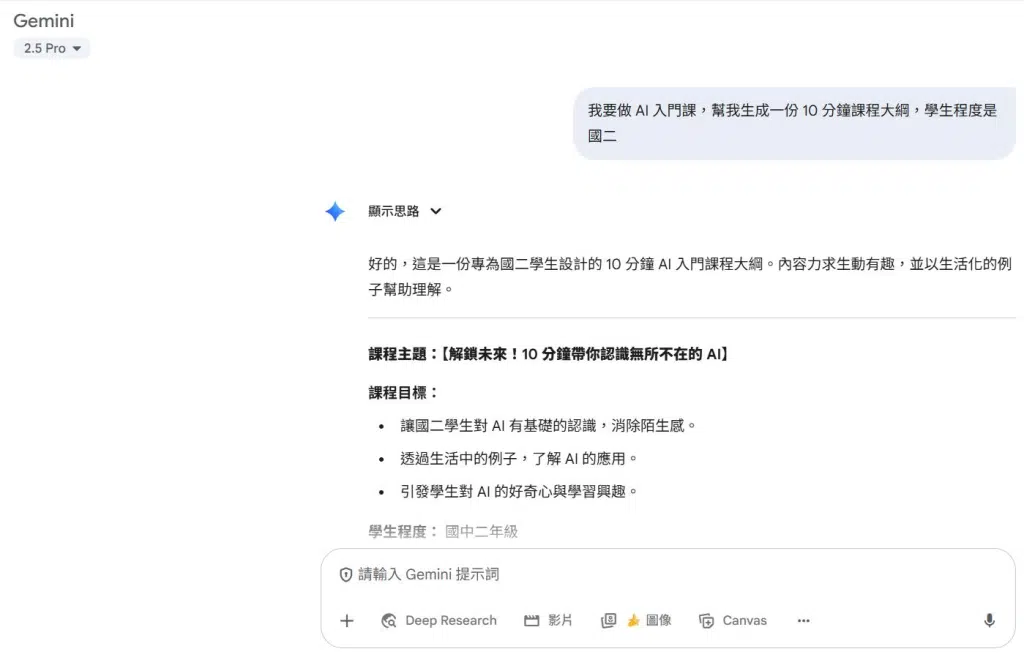Open the Canvas tool
The height and width of the screenshot is (657, 1024).
coord(733,620)
